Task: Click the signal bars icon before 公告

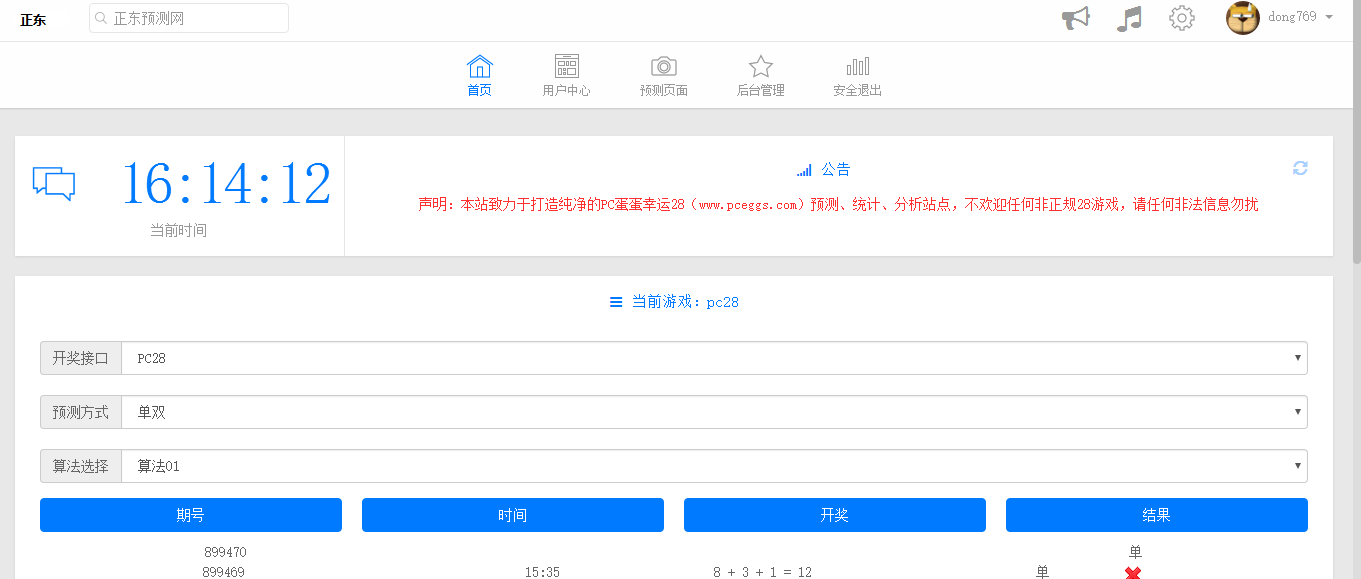Action: [x=804, y=169]
